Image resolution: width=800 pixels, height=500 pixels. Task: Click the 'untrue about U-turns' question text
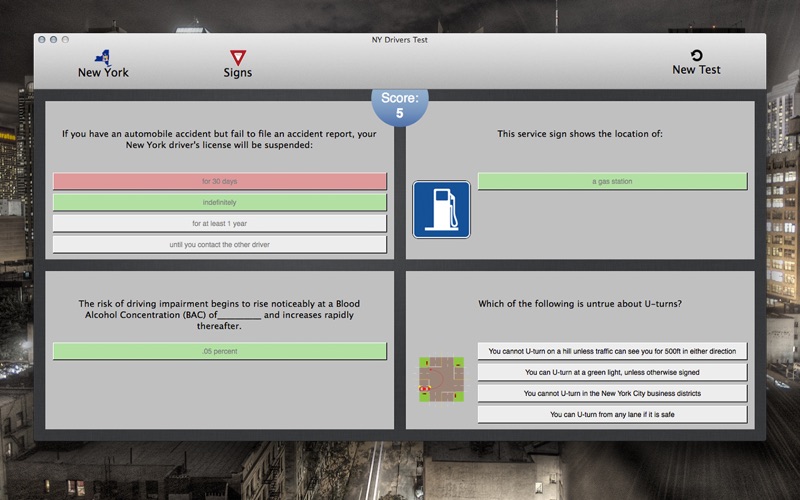580,304
